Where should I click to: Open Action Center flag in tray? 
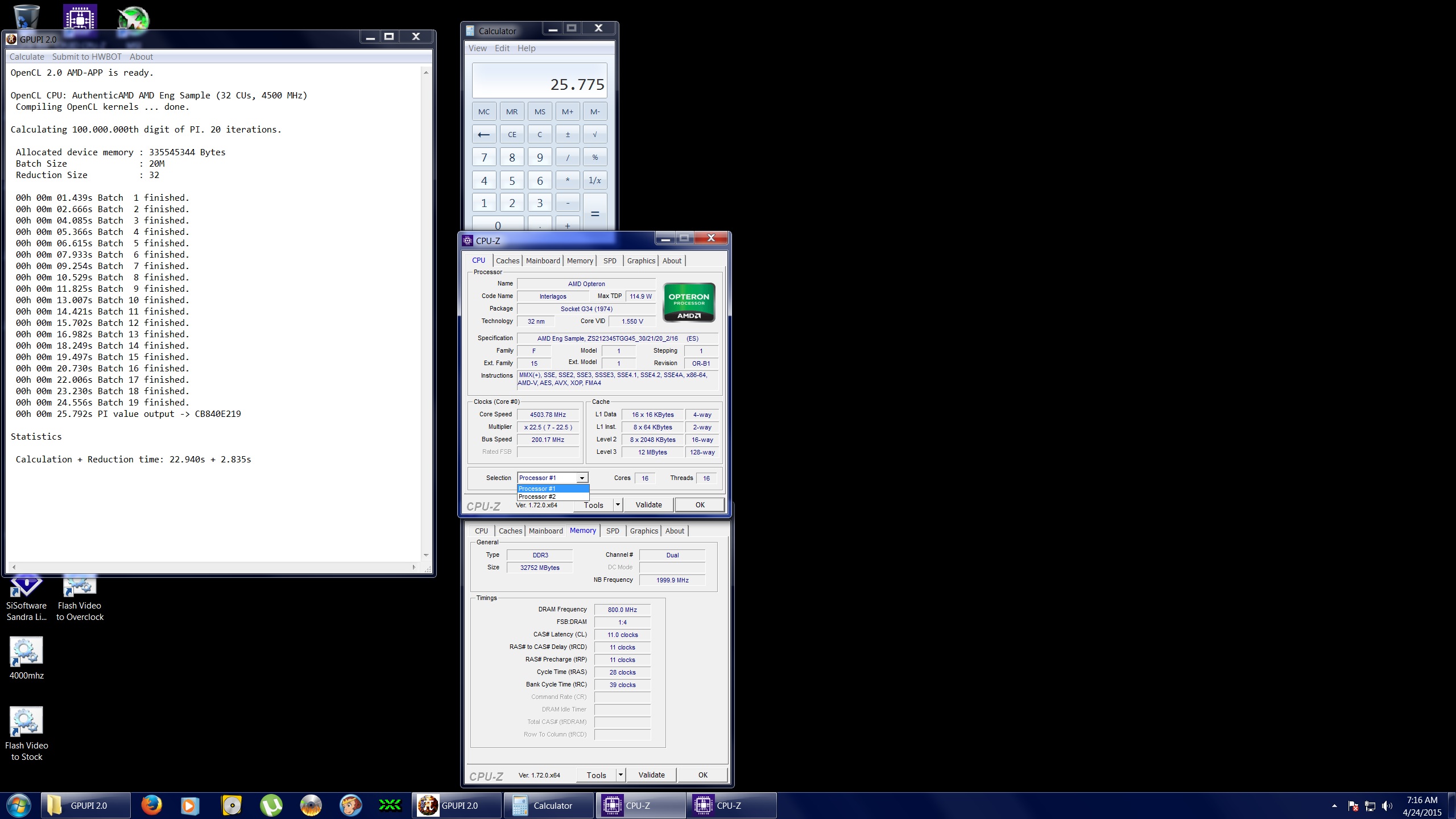[1353, 806]
